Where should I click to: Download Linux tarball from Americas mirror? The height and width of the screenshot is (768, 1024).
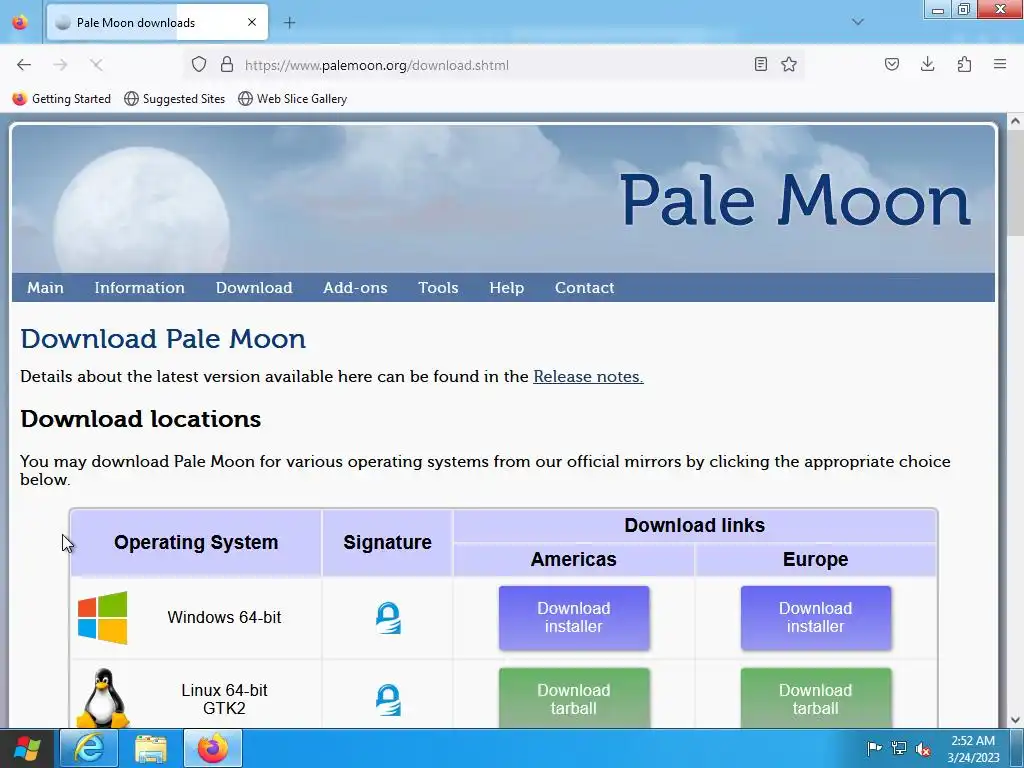(574, 697)
